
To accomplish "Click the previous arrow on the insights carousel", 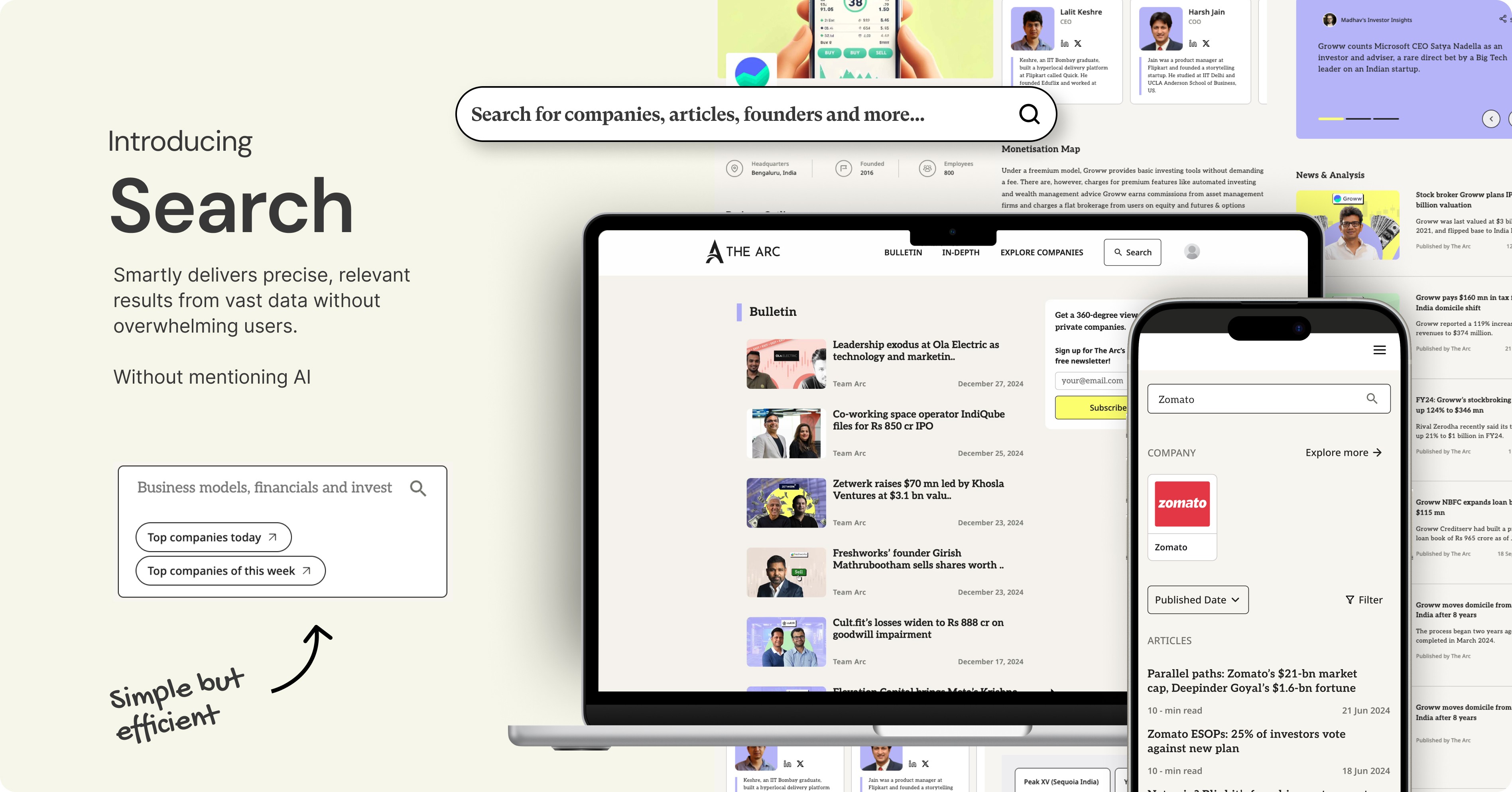I will (1491, 118).
